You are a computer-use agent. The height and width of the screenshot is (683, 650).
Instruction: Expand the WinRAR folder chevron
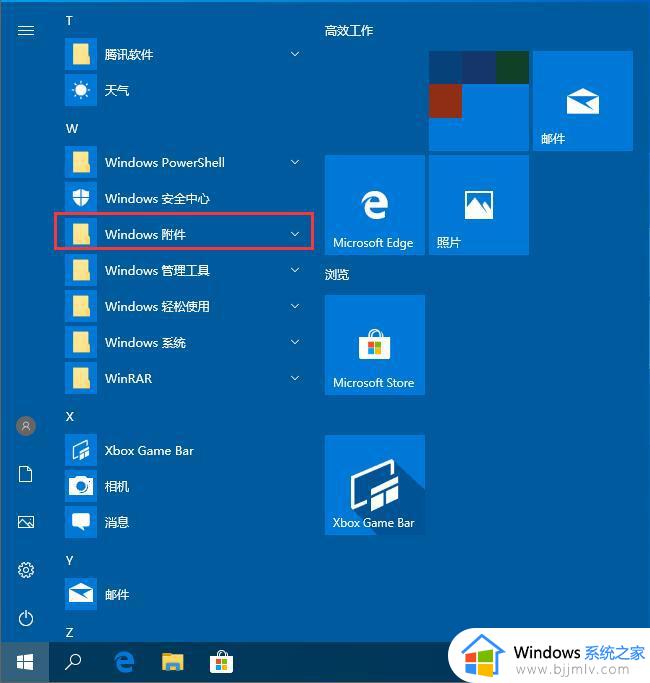(295, 378)
